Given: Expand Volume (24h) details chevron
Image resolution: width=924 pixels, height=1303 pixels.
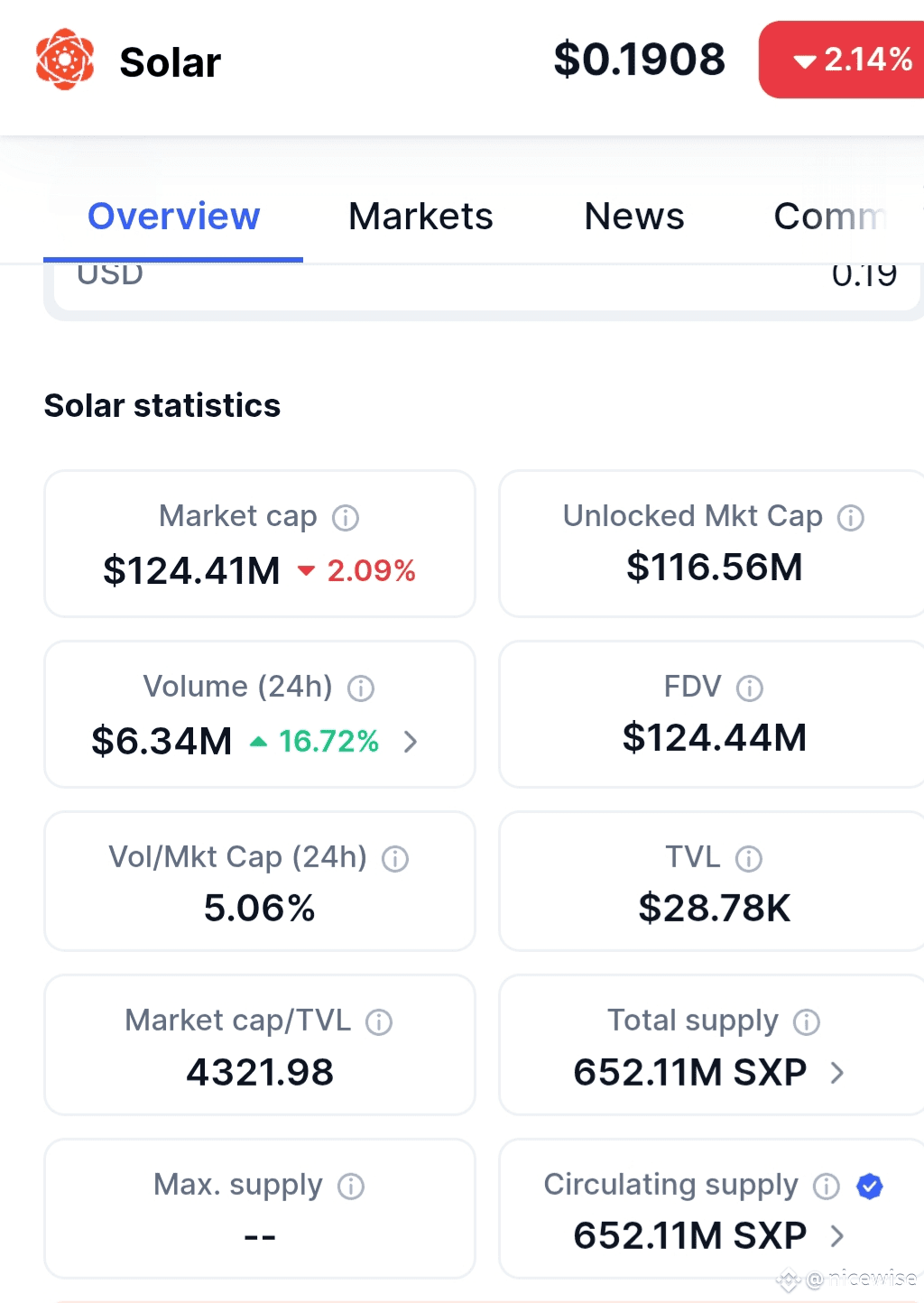Looking at the screenshot, I should tap(411, 742).
